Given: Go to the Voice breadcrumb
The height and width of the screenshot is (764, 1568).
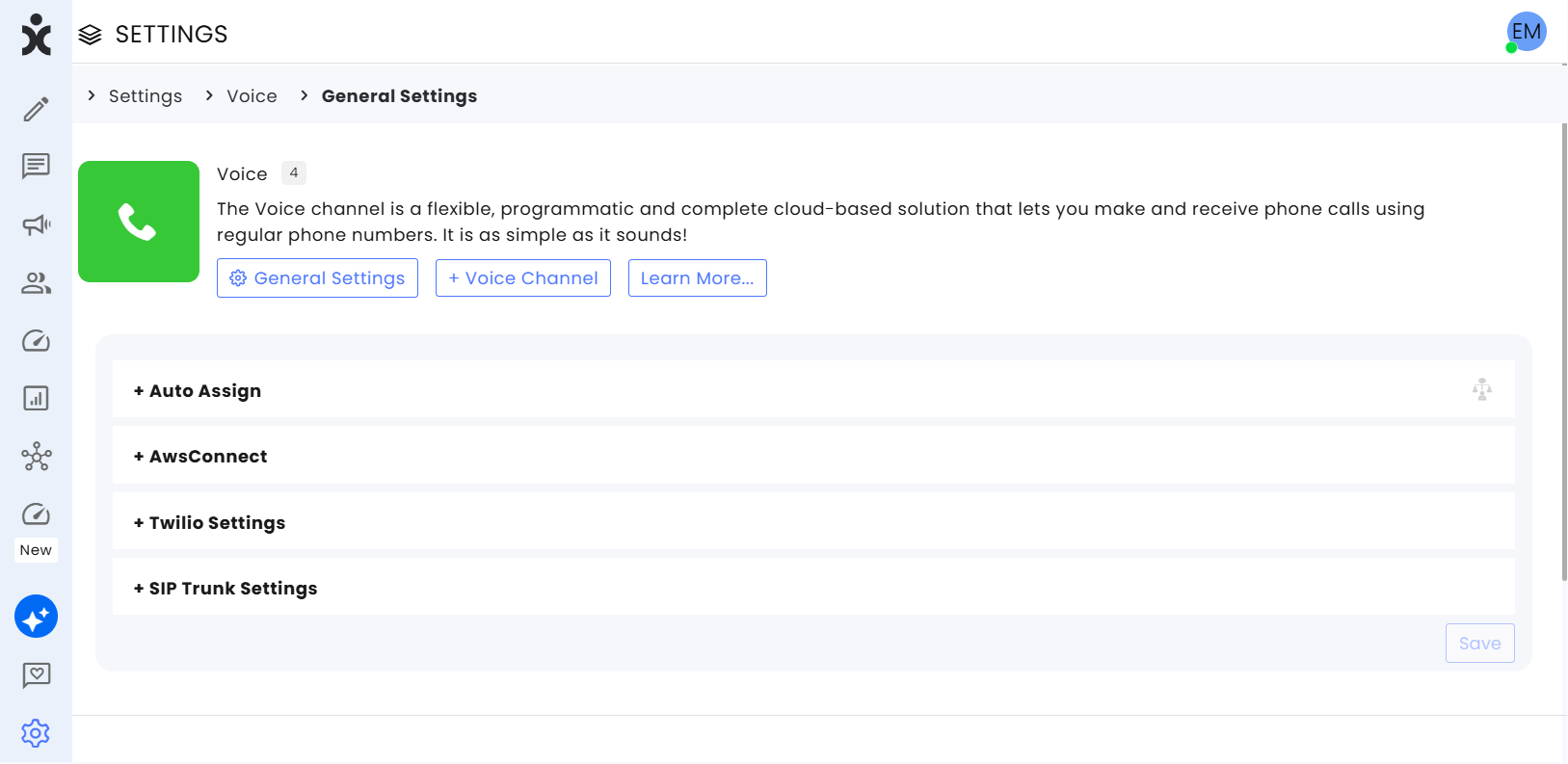Looking at the screenshot, I should pyautogui.click(x=252, y=96).
